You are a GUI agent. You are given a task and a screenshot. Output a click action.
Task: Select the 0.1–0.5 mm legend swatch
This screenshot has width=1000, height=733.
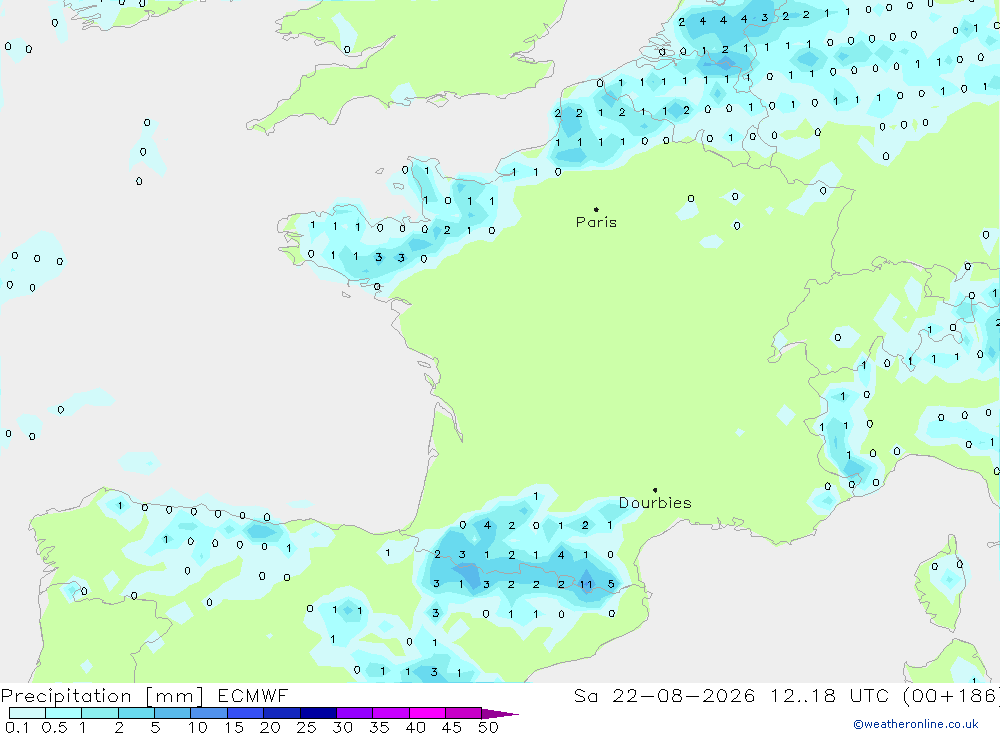click(x=27, y=713)
